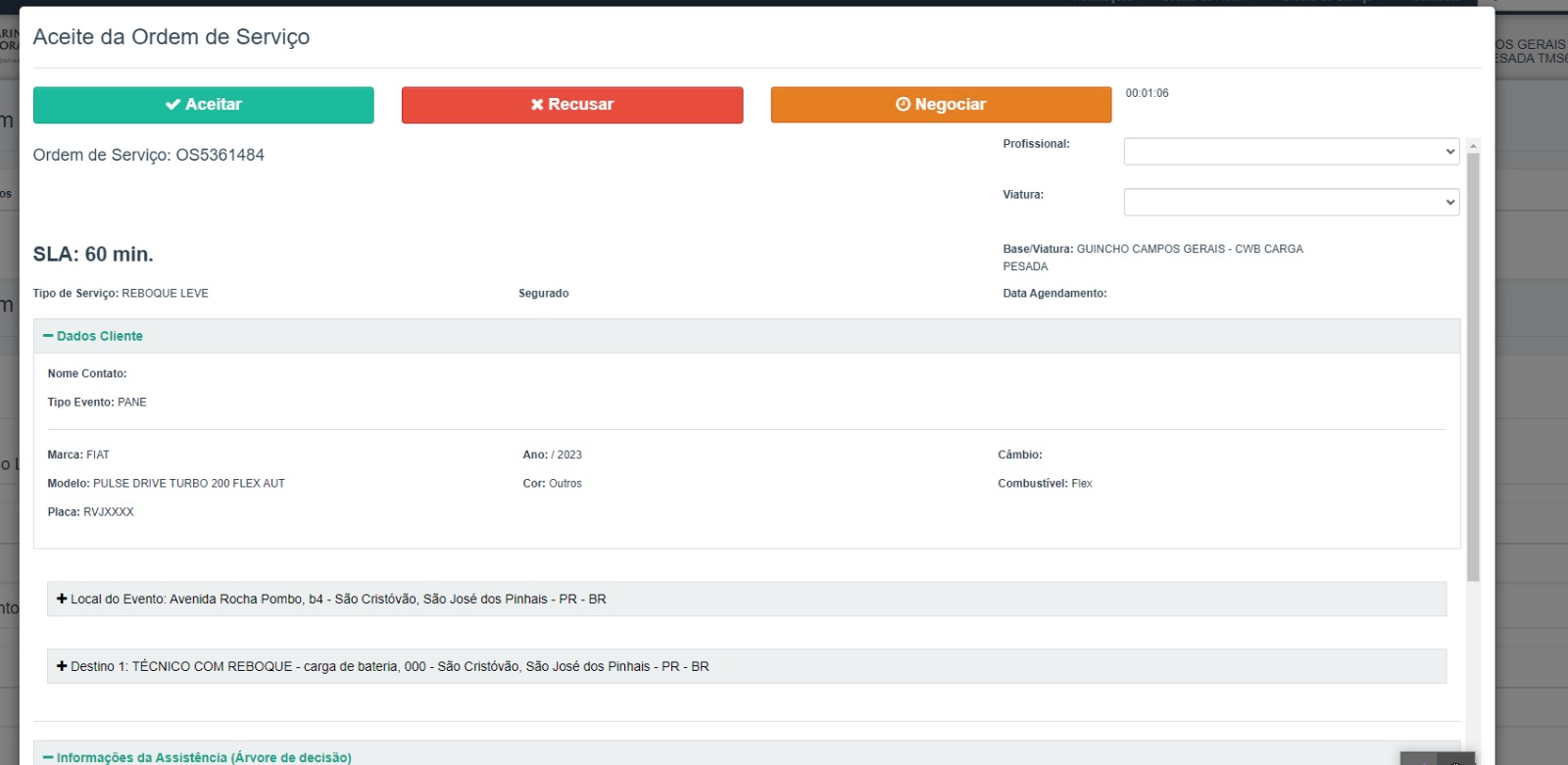Click 'Marca: FIAT' text

[78, 455]
